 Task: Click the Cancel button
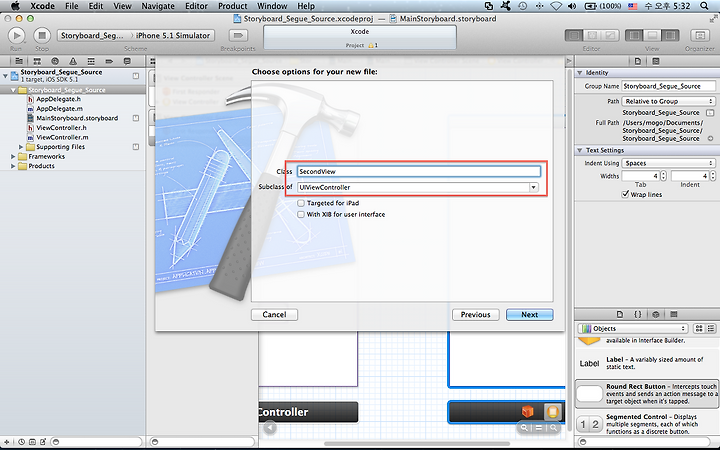point(275,315)
